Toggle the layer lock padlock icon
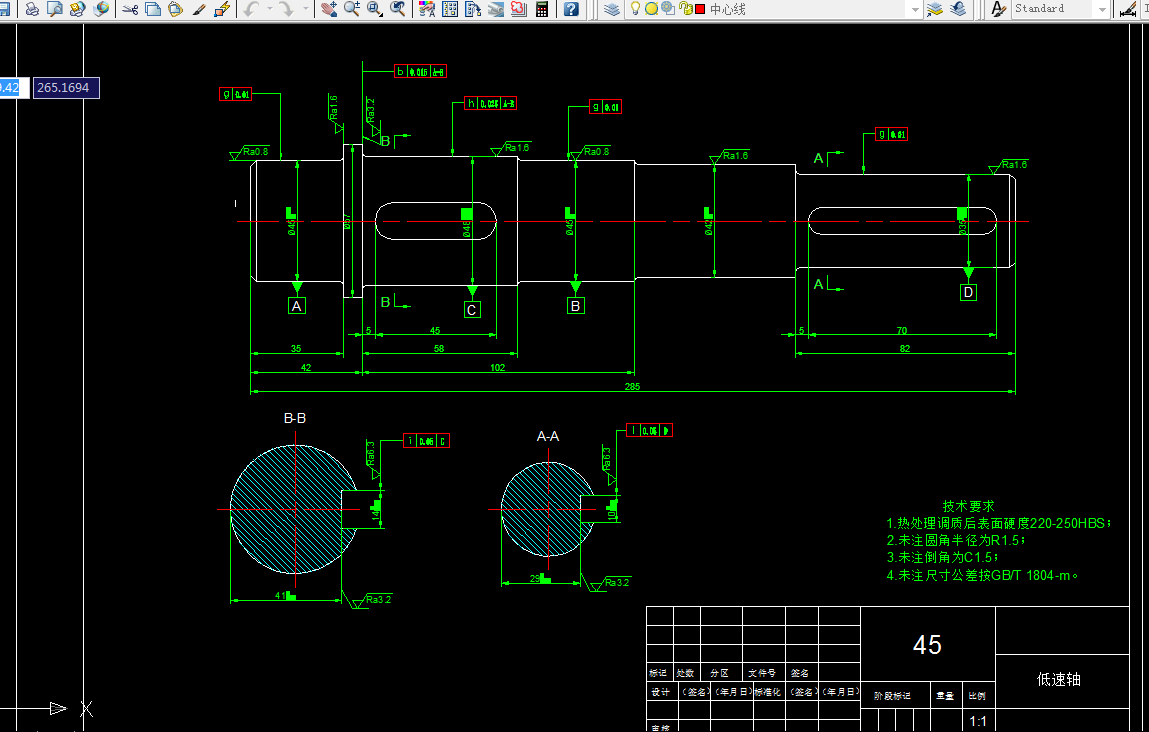The height and width of the screenshot is (732, 1149). click(686, 9)
